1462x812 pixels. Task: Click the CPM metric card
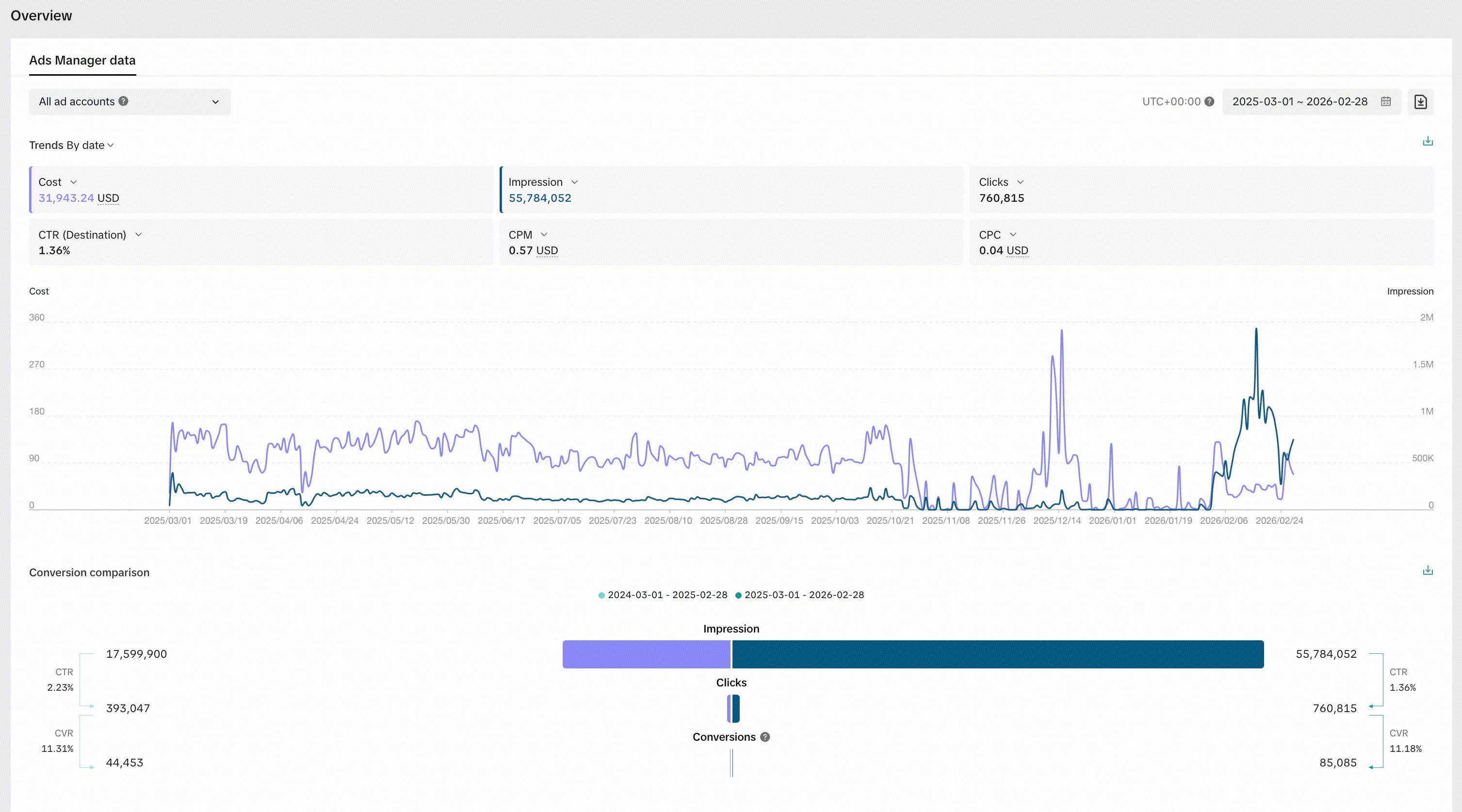point(731,243)
